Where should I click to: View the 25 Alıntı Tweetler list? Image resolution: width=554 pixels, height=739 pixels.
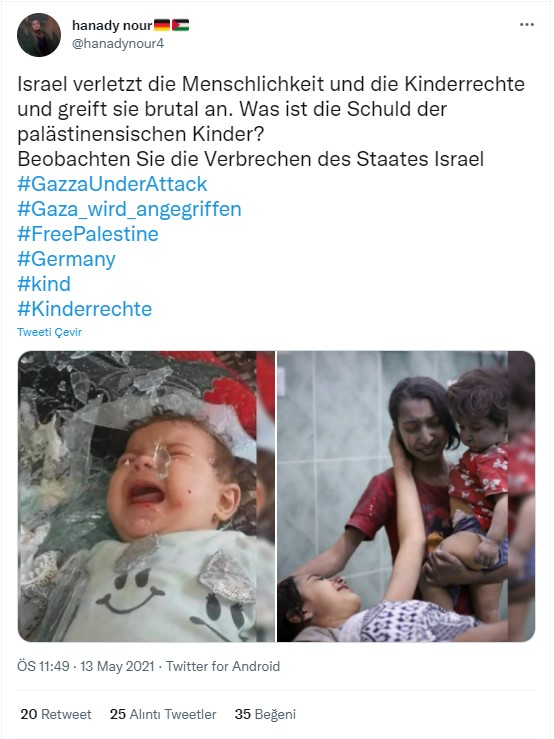point(163,714)
